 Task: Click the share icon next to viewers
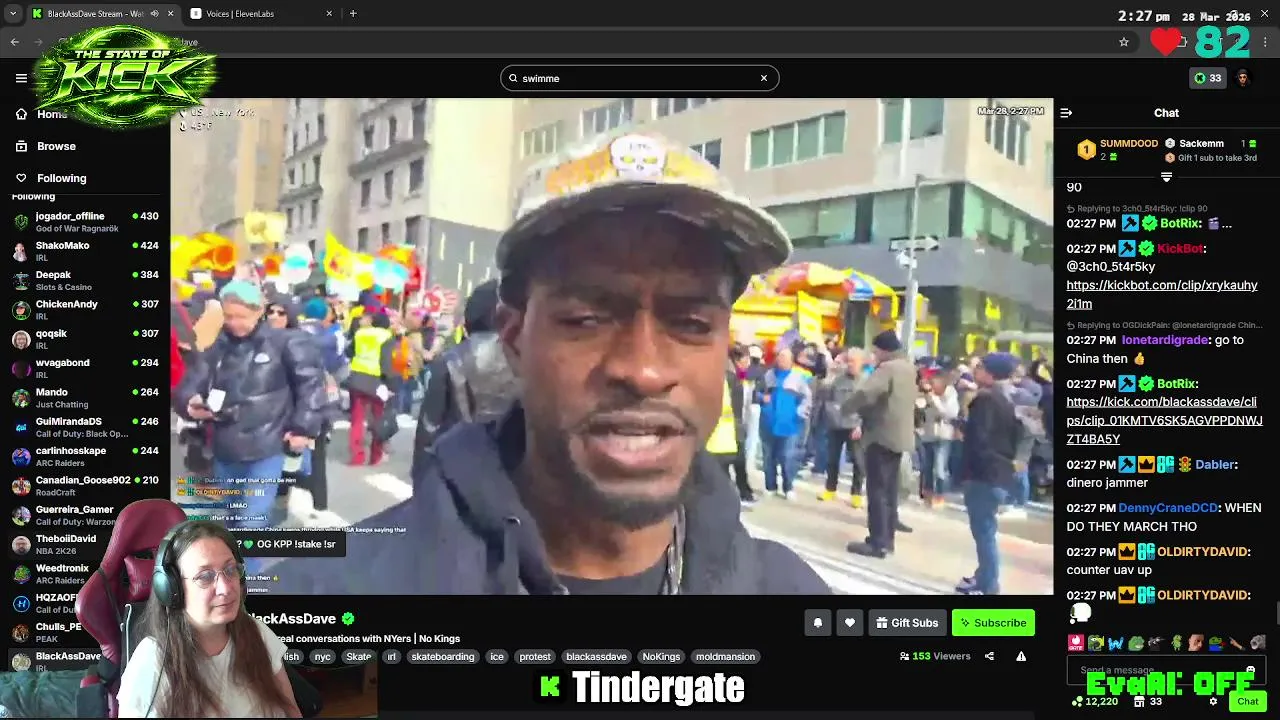(989, 656)
